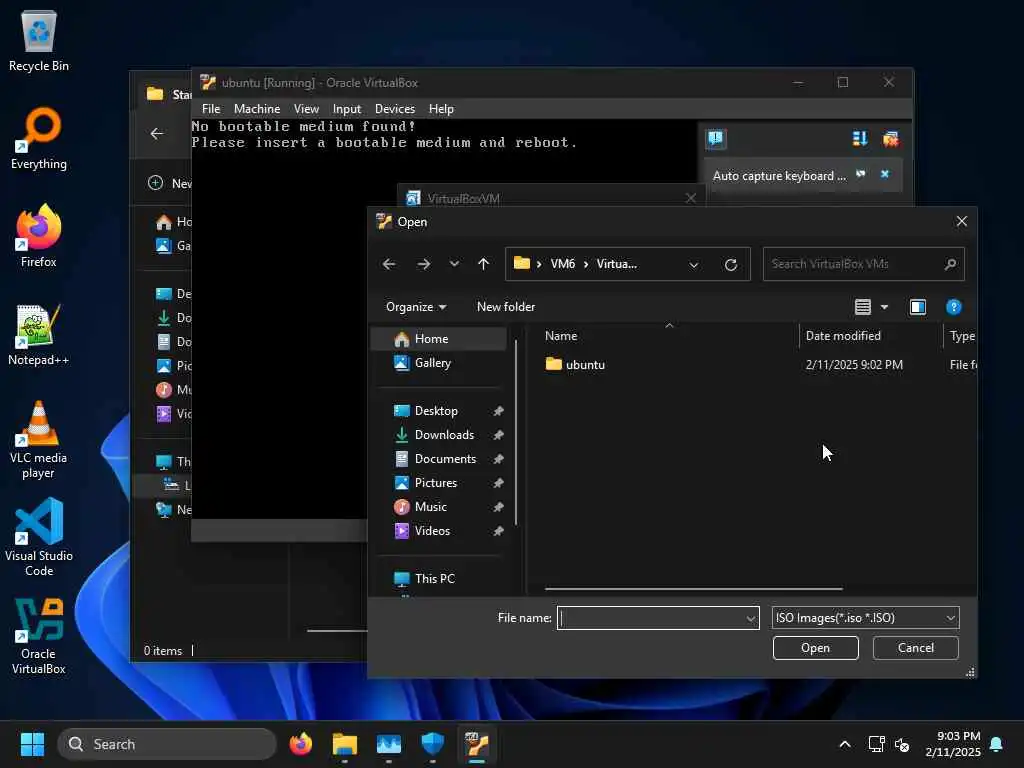This screenshot has width=1024, height=768.
Task: Expand recent locations dropdown in Open dialog
Action: pos(454,264)
